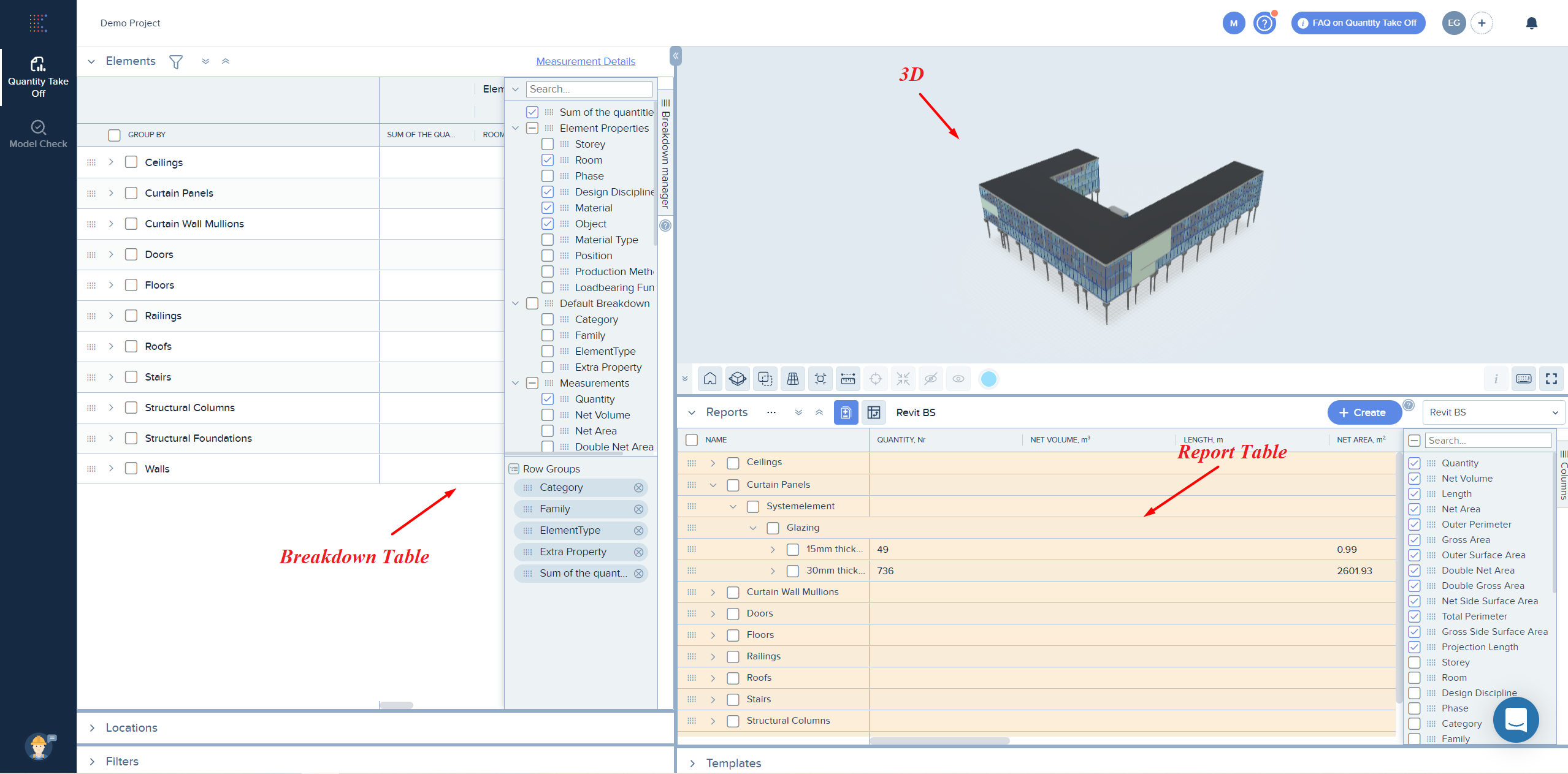Collapse the Systemelement row in Reports
The height and width of the screenshot is (774, 1568).
pyautogui.click(x=733, y=506)
